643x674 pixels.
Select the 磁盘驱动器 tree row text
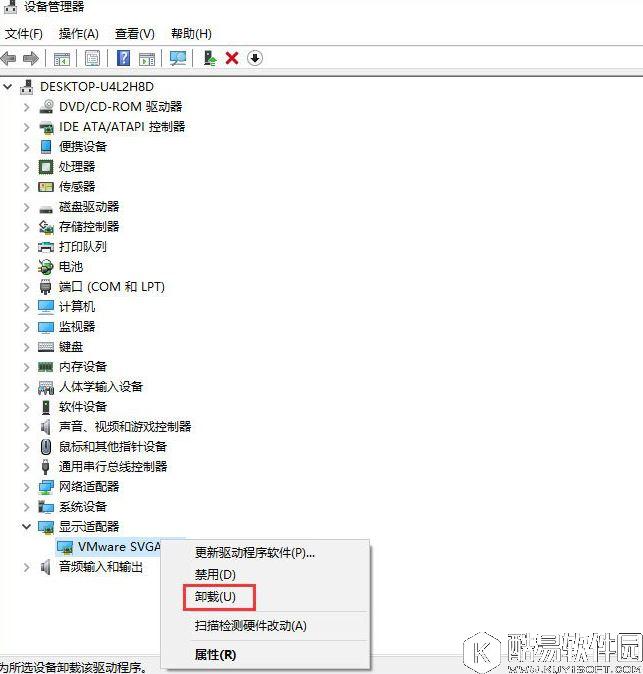pos(89,207)
